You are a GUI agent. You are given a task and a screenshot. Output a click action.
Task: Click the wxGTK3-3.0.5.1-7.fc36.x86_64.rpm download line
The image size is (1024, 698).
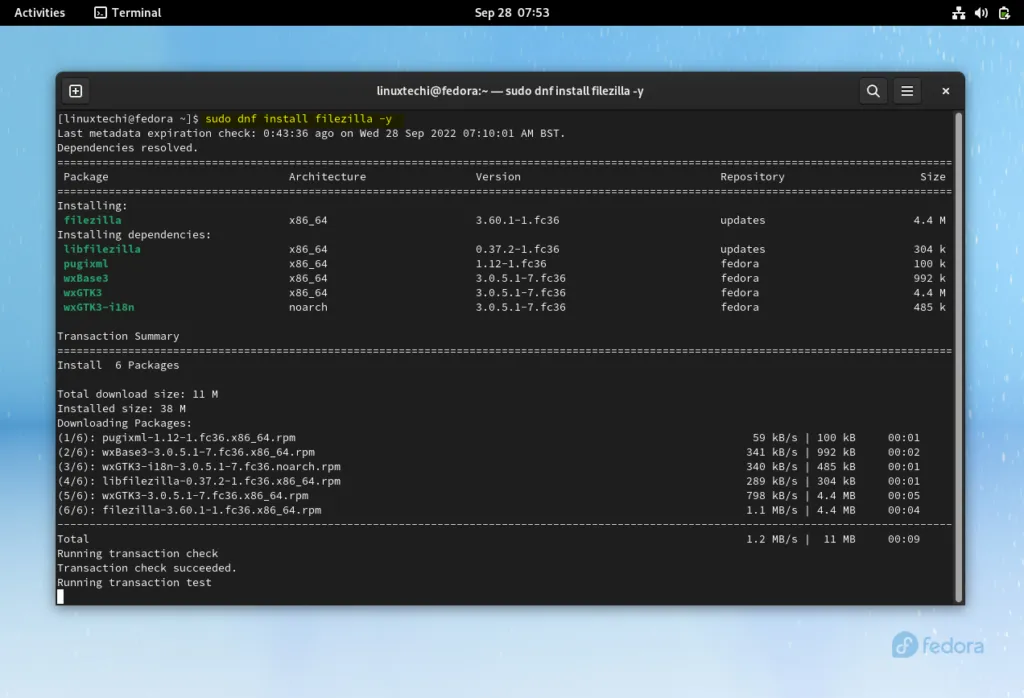pos(488,496)
